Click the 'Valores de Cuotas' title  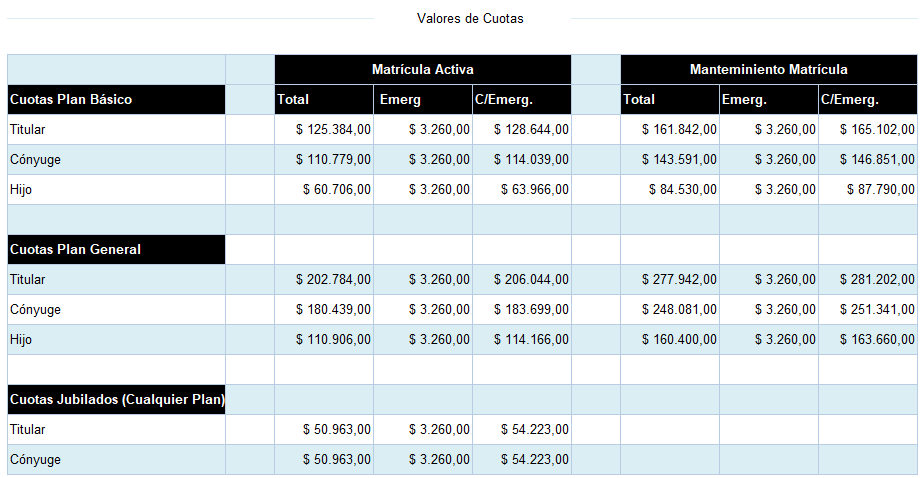pyautogui.click(x=470, y=18)
